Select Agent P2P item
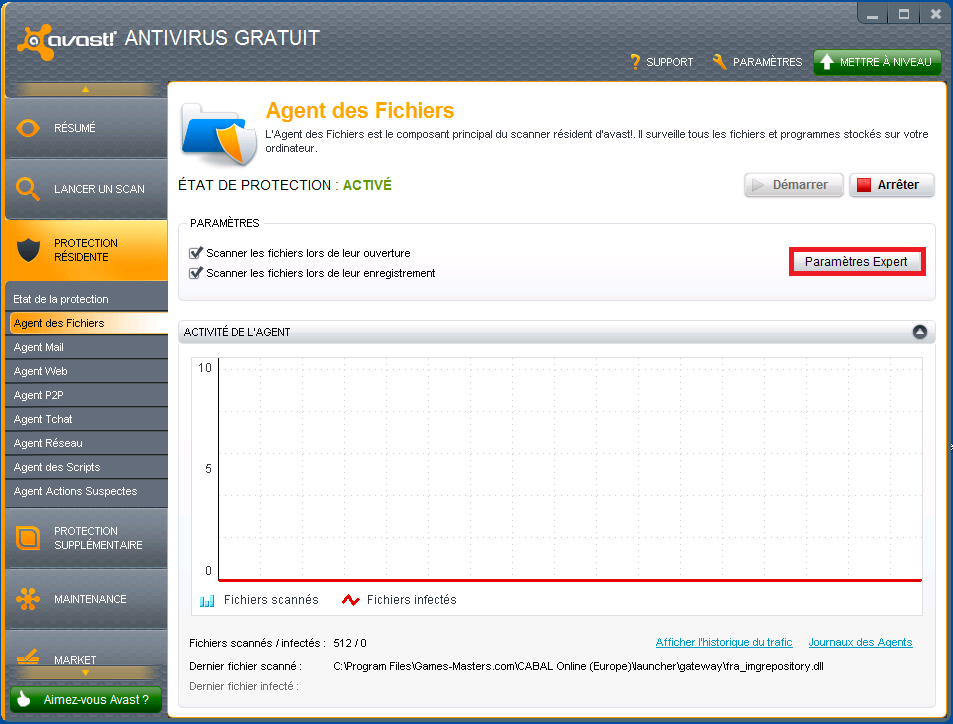This screenshot has height=724, width=953. click(x=86, y=395)
